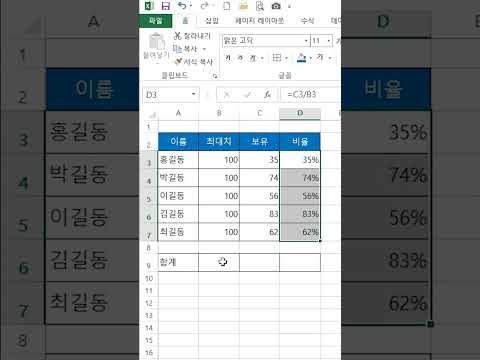
Task: Select the cell with value 83 in 보유 column
Action: [259, 214]
